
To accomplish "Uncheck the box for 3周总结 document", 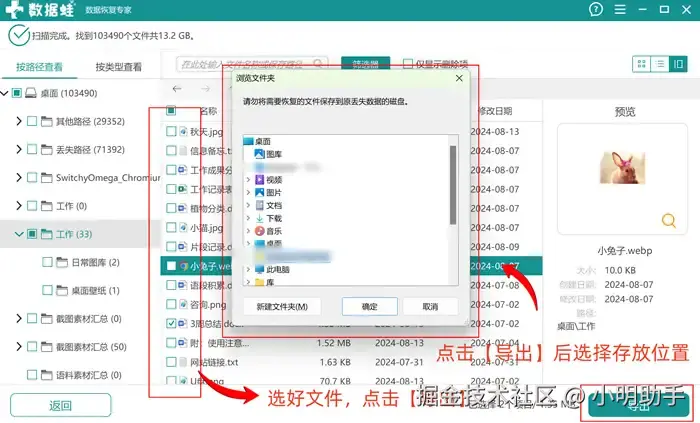I will (171, 323).
